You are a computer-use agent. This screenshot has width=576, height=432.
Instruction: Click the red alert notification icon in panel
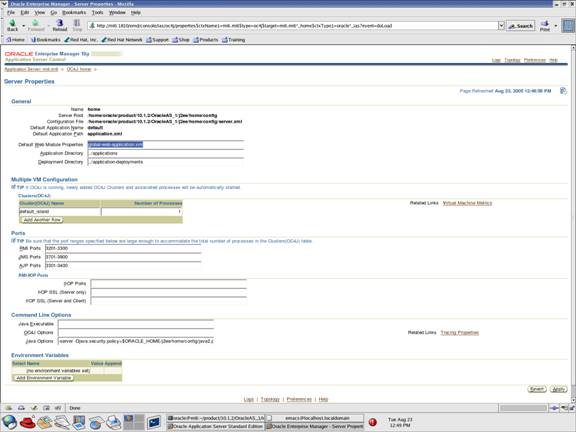372,422
